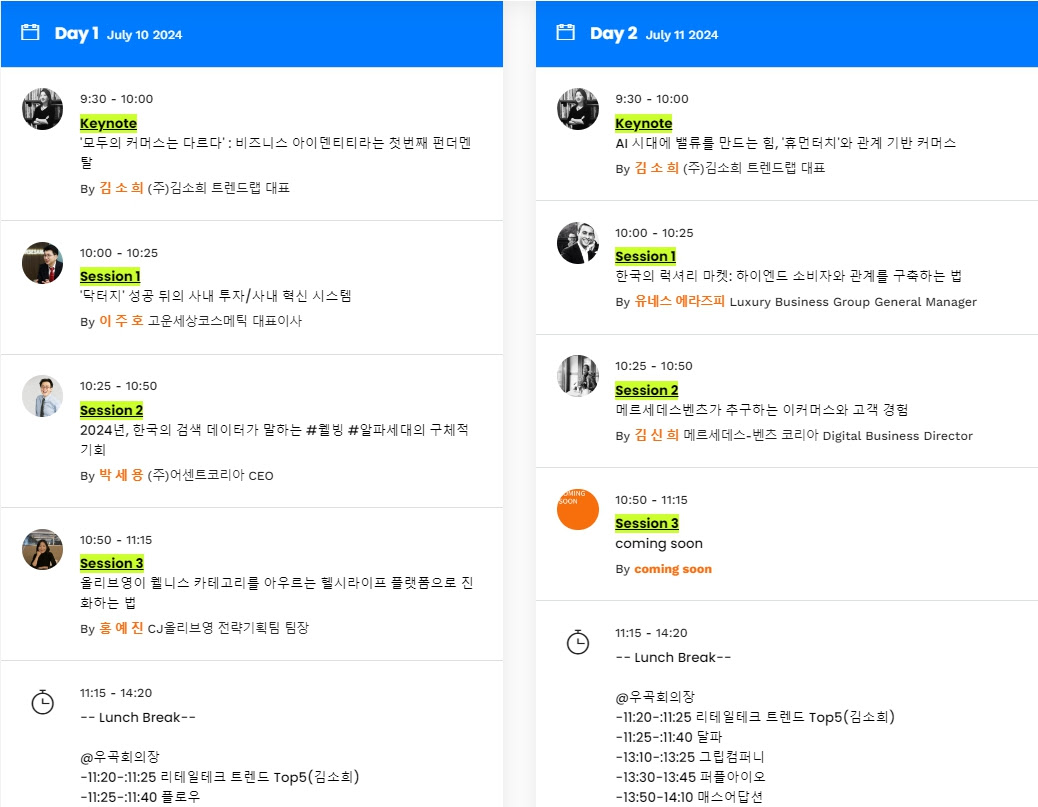Open 박세용 speaker photo

[x=42, y=396]
